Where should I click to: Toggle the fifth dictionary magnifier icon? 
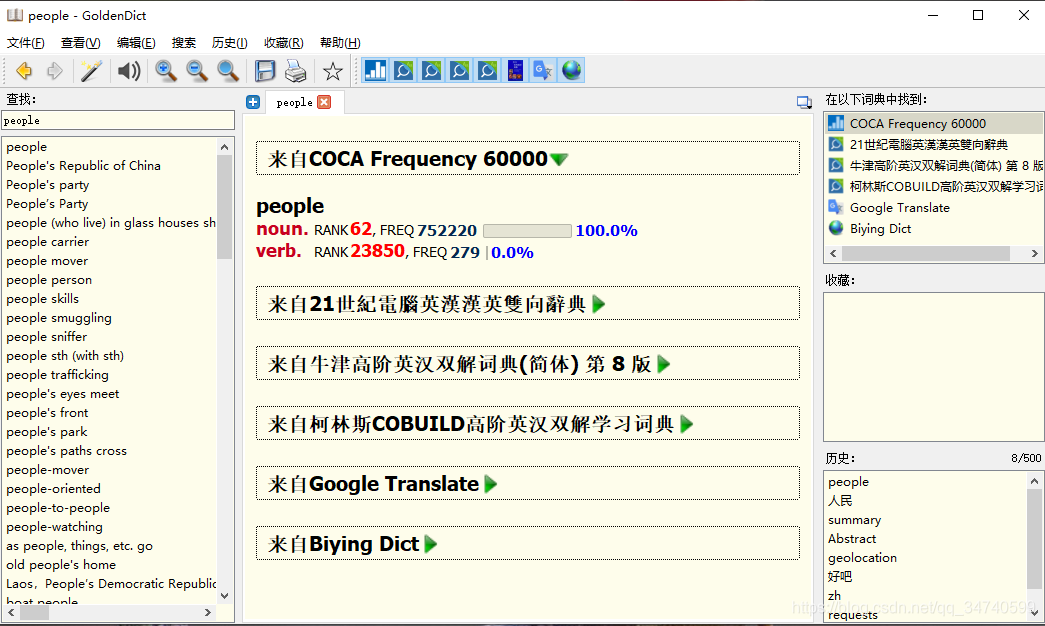point(487,70)
